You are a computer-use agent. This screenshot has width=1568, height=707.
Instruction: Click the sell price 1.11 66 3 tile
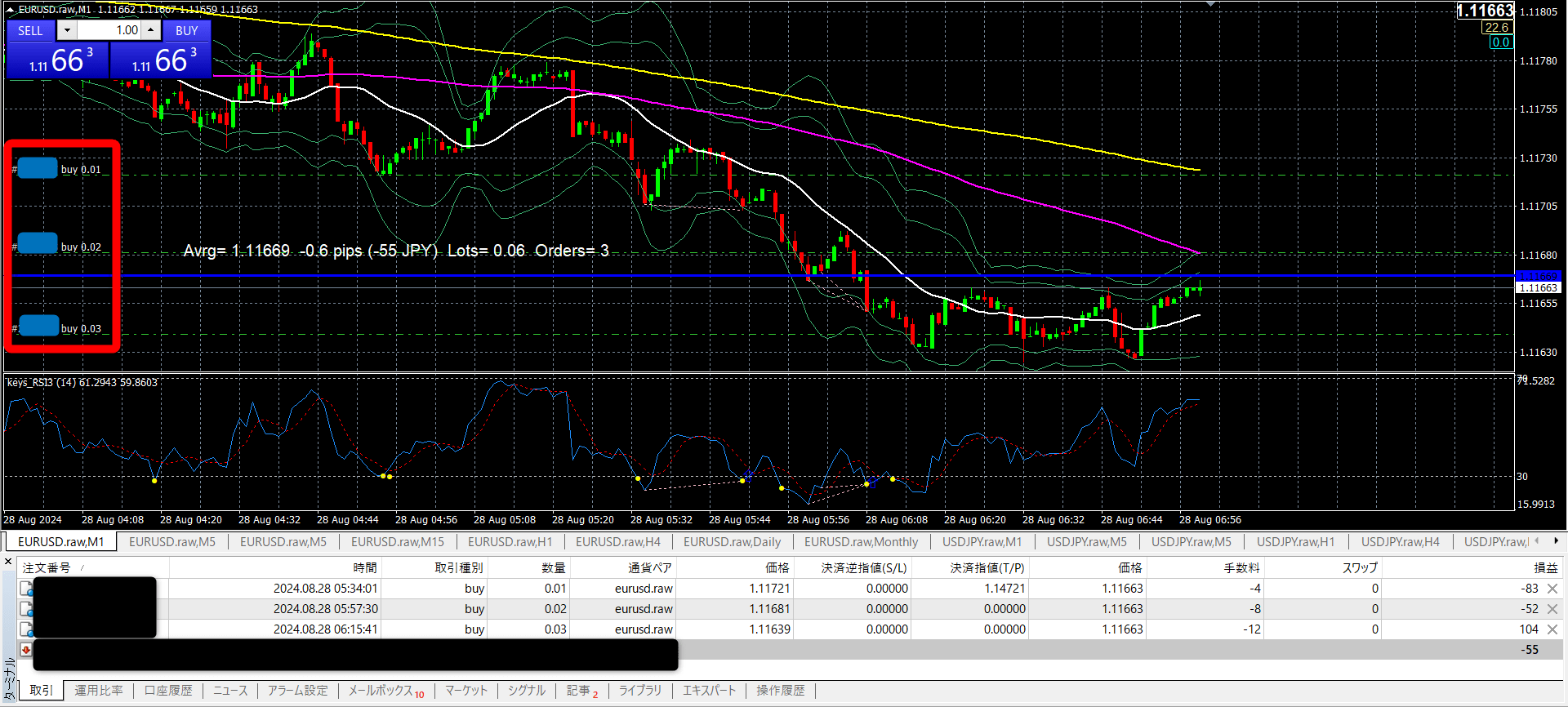[x=57, y=60]
